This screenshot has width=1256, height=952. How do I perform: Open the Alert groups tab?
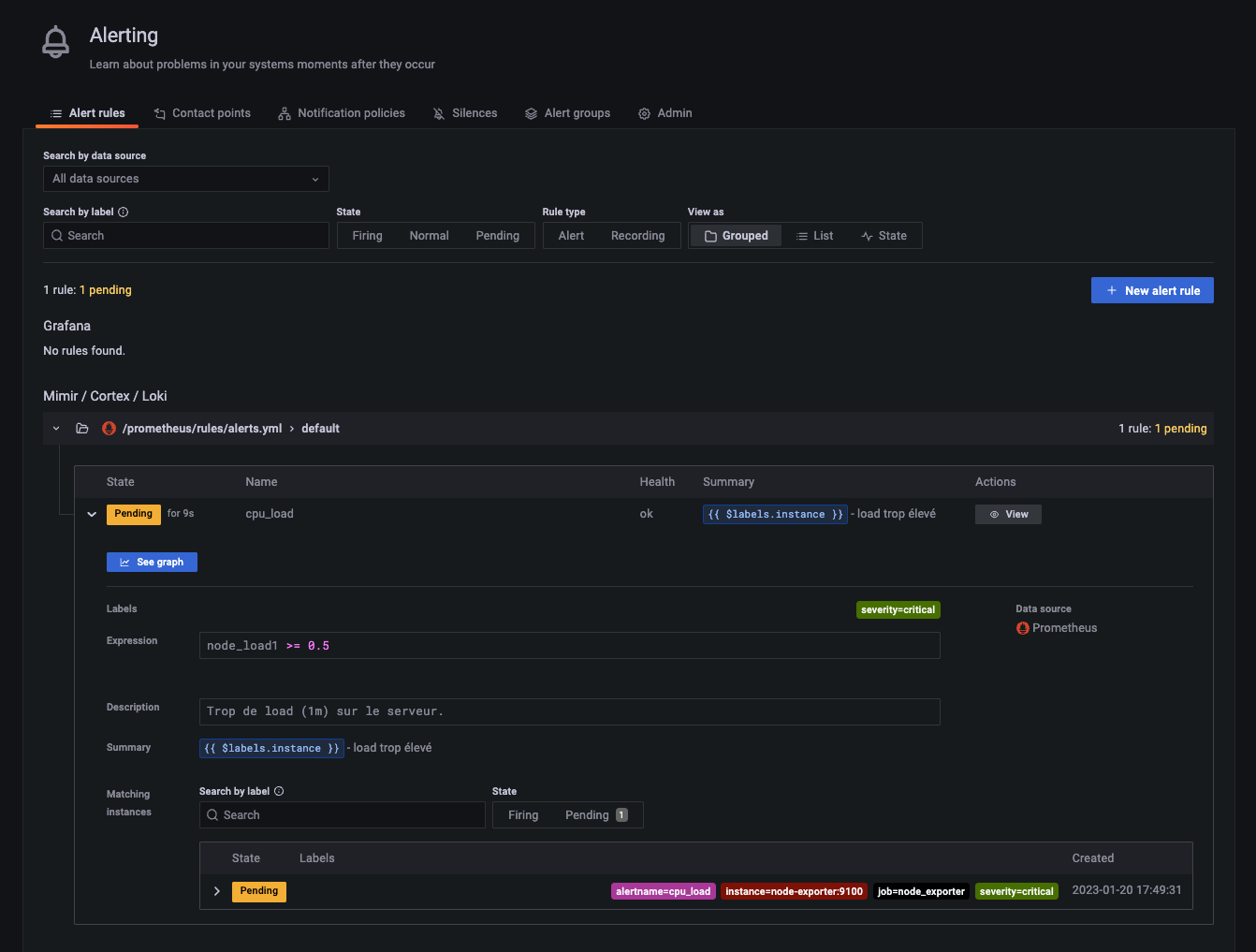pyautogui.click(x=567, y=113)
